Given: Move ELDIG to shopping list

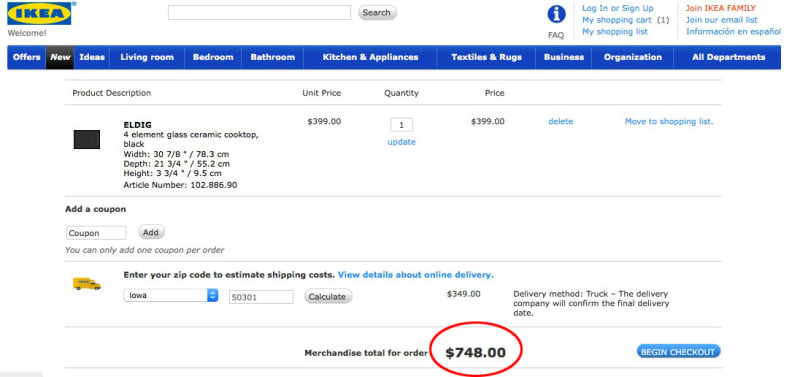Looking at the screenshot, I should (x=669, y=121).
